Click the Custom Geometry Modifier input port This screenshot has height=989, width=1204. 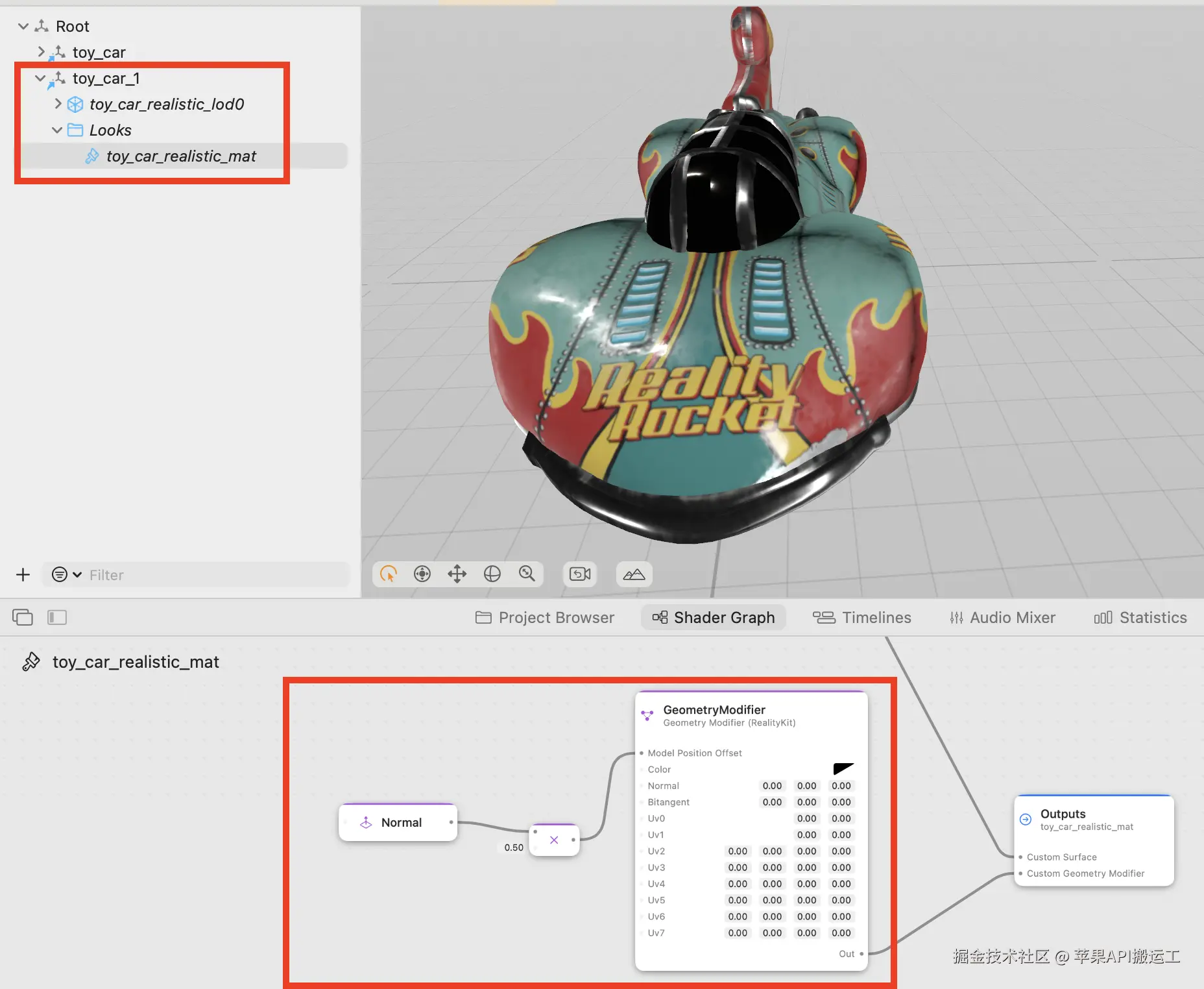point(1020,873)
